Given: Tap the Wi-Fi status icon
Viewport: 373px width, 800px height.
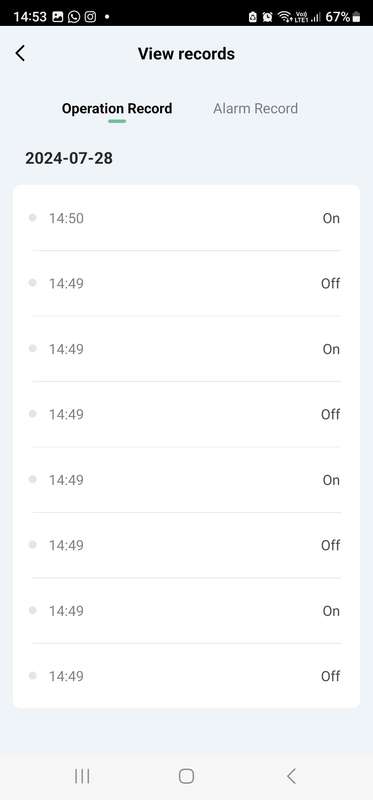Looking at the screenshot, I should [x=285, y=17].
